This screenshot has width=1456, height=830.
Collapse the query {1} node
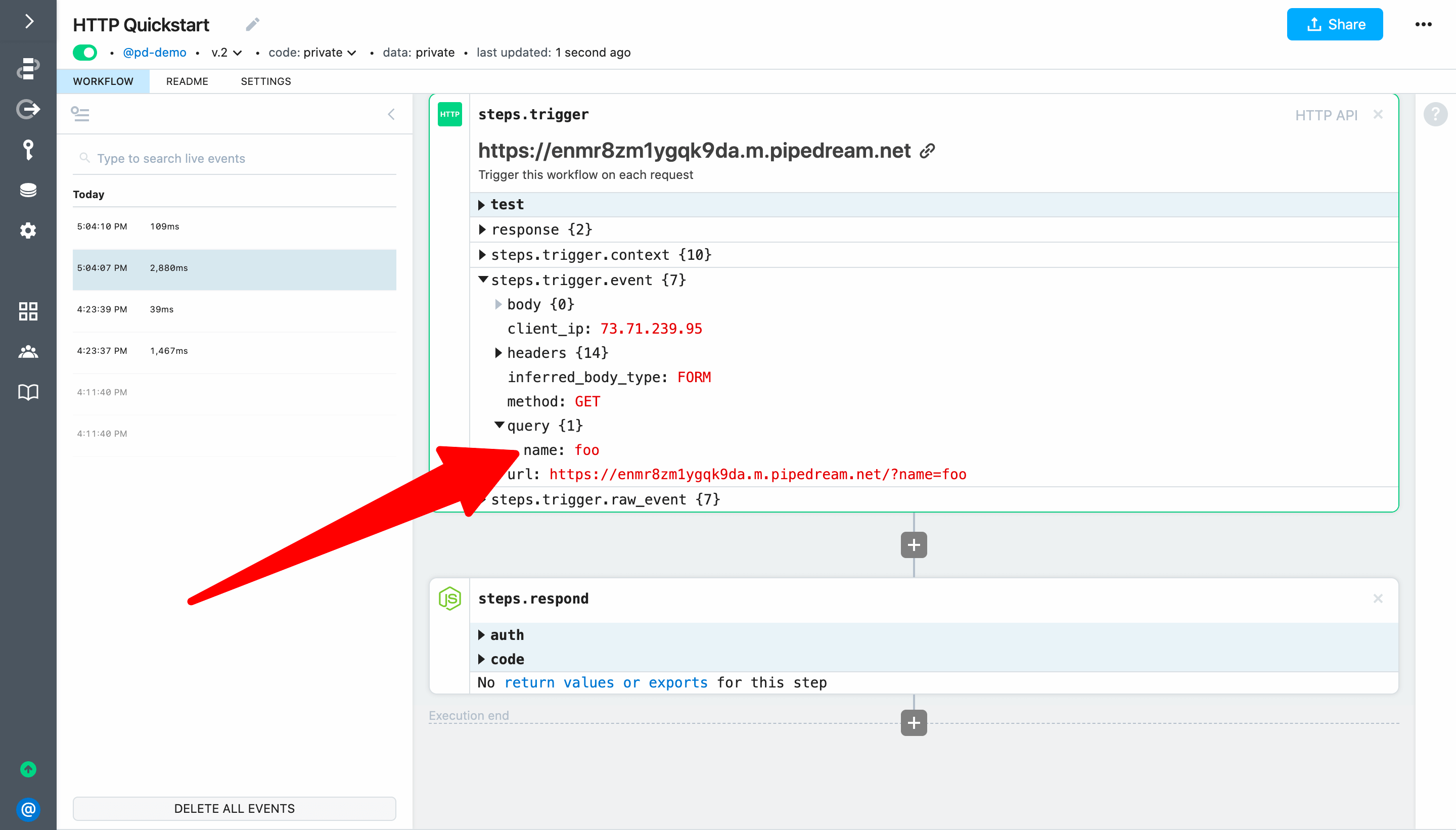499,425
